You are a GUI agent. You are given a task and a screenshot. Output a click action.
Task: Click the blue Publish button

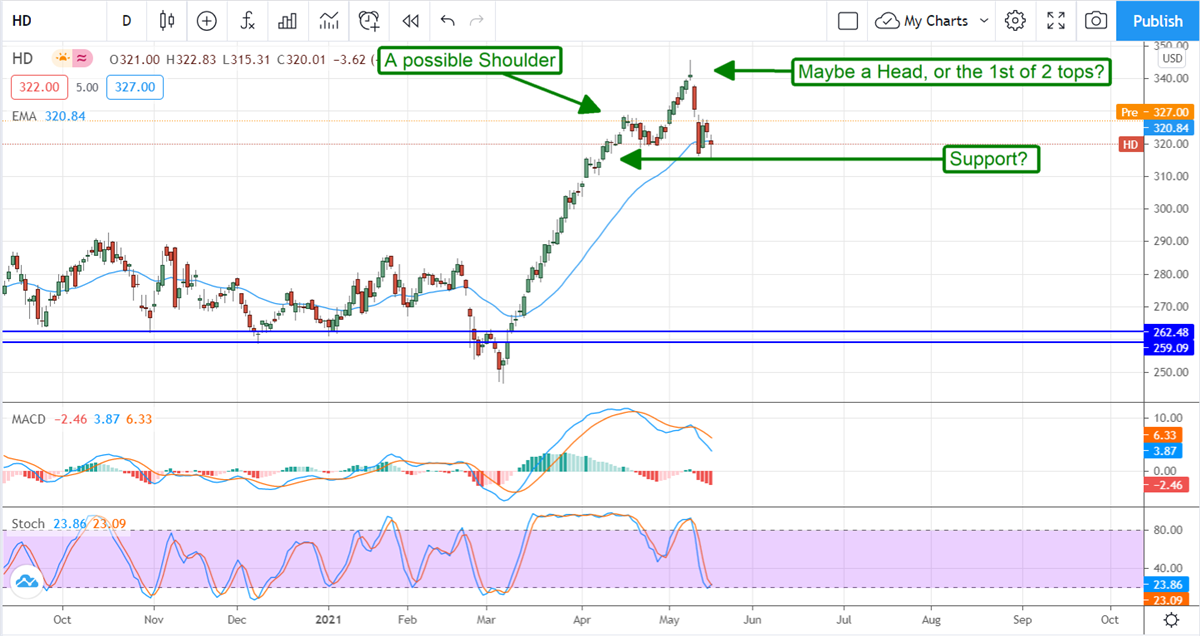tap(1158, 20)
